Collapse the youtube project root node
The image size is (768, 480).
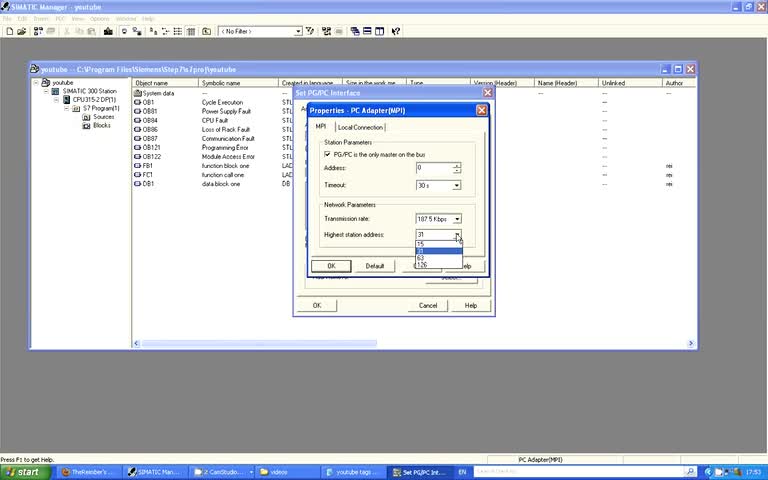click(x=36, y=83)
